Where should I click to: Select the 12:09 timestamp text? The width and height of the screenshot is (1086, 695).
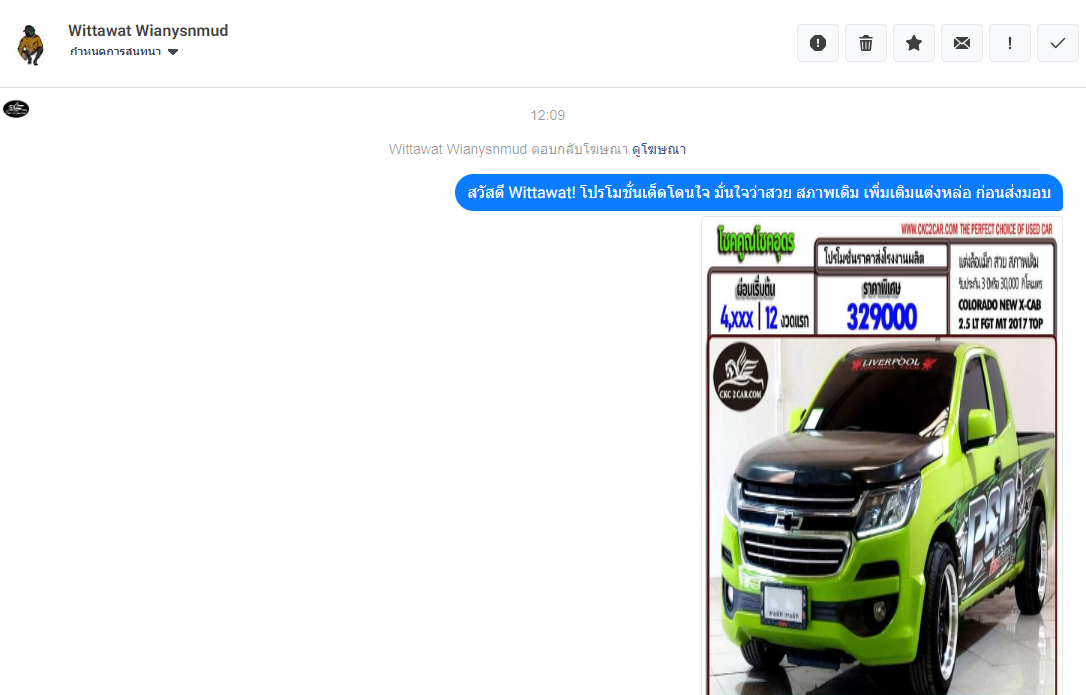point(547,115)
